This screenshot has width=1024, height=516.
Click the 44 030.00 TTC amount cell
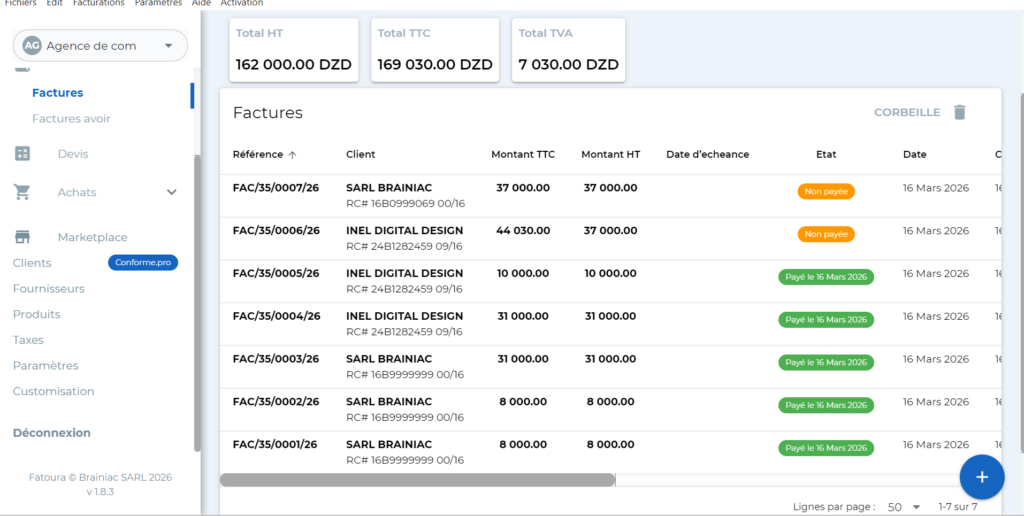pyautogui.click(x=523, y=231)
